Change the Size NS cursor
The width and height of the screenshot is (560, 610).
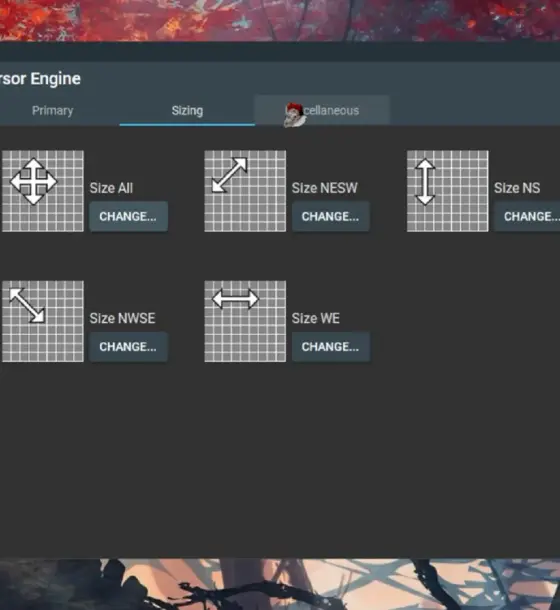(x=527, y=216)
